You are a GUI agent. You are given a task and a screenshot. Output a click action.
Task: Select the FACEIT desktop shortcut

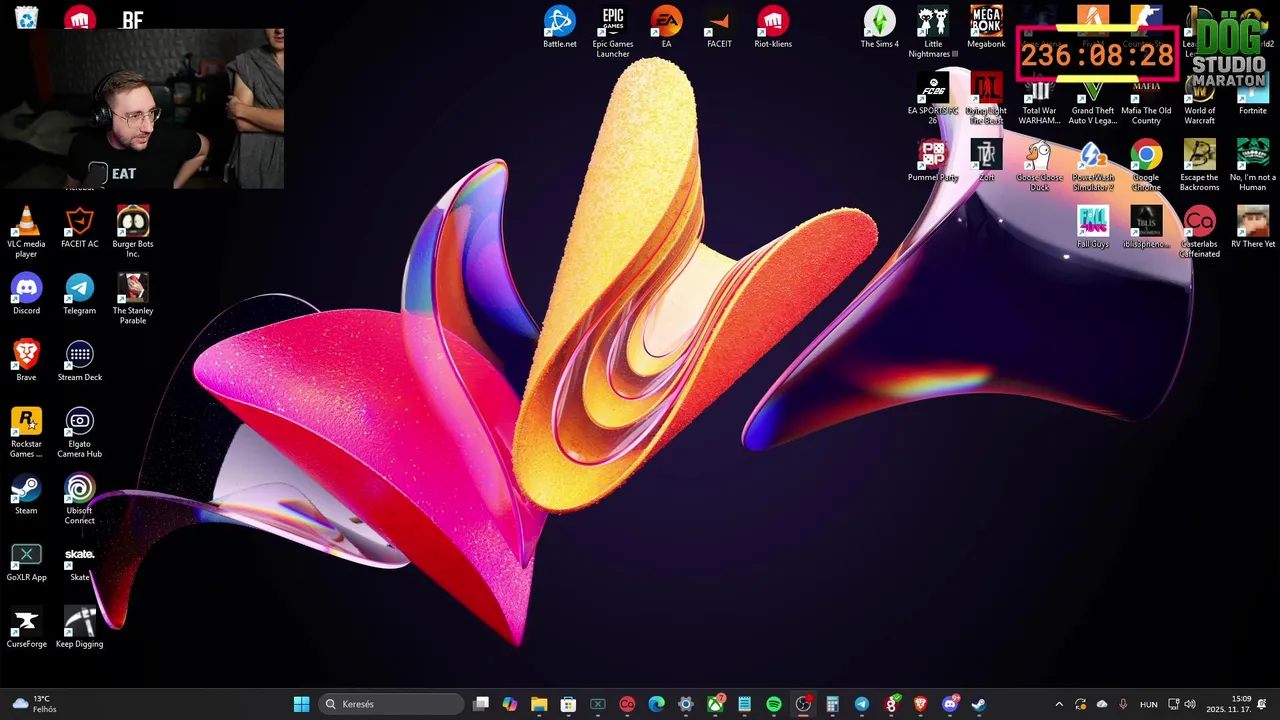tap(719, 27)
